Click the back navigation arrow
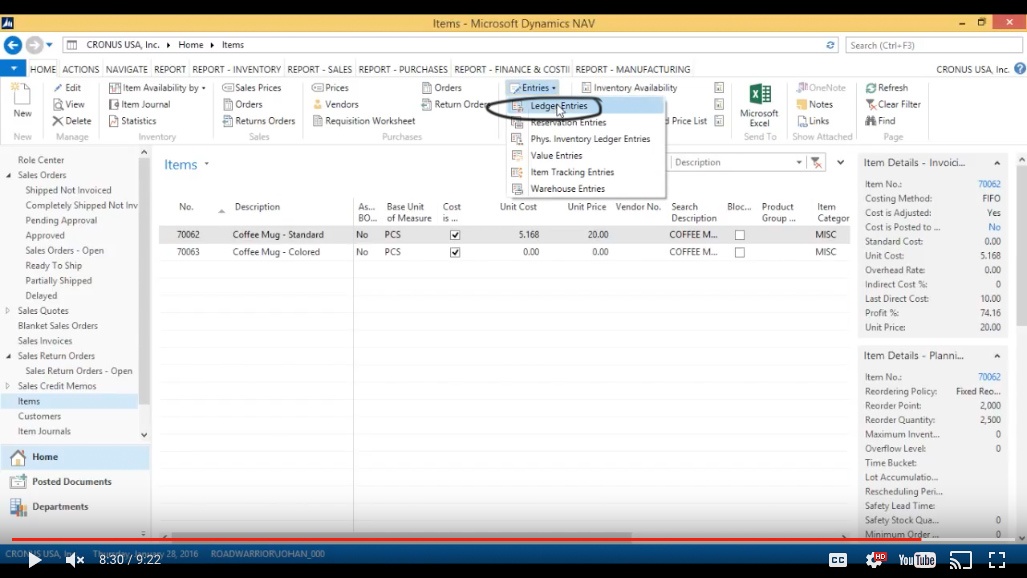Viewport: 1027px width, 578px height. [12, 45]
